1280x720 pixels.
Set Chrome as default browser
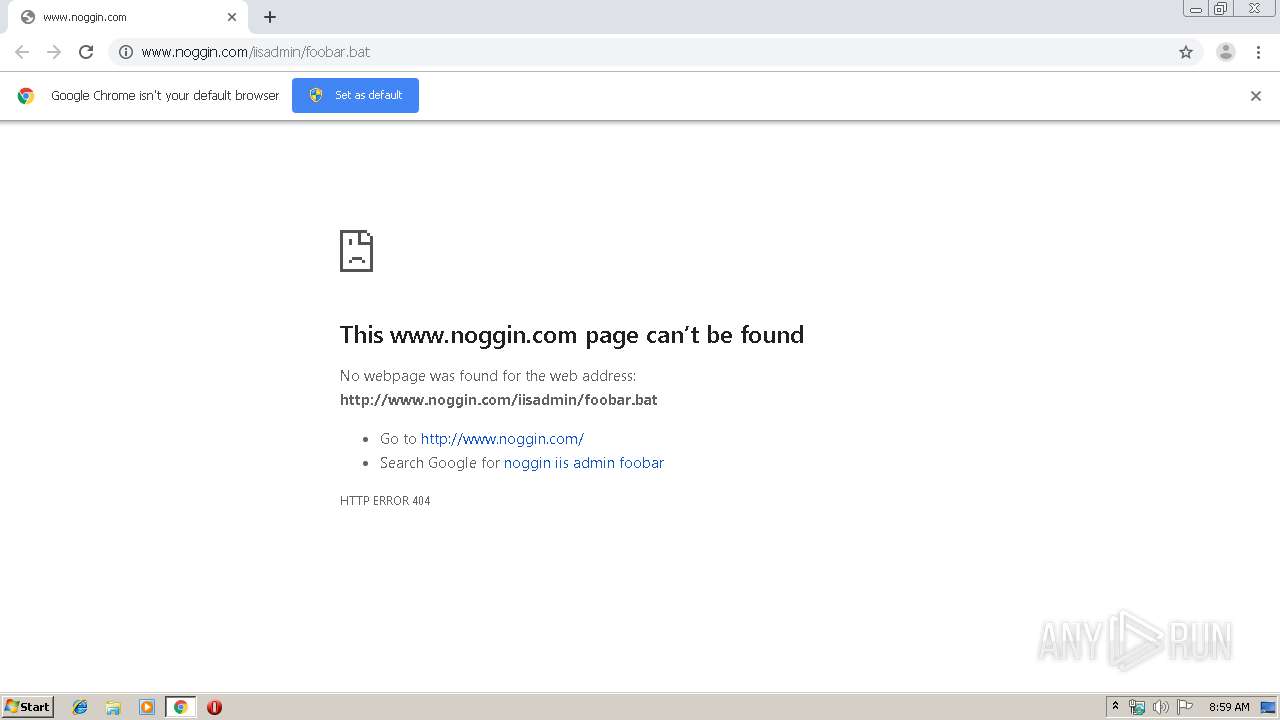coord(355,95)
